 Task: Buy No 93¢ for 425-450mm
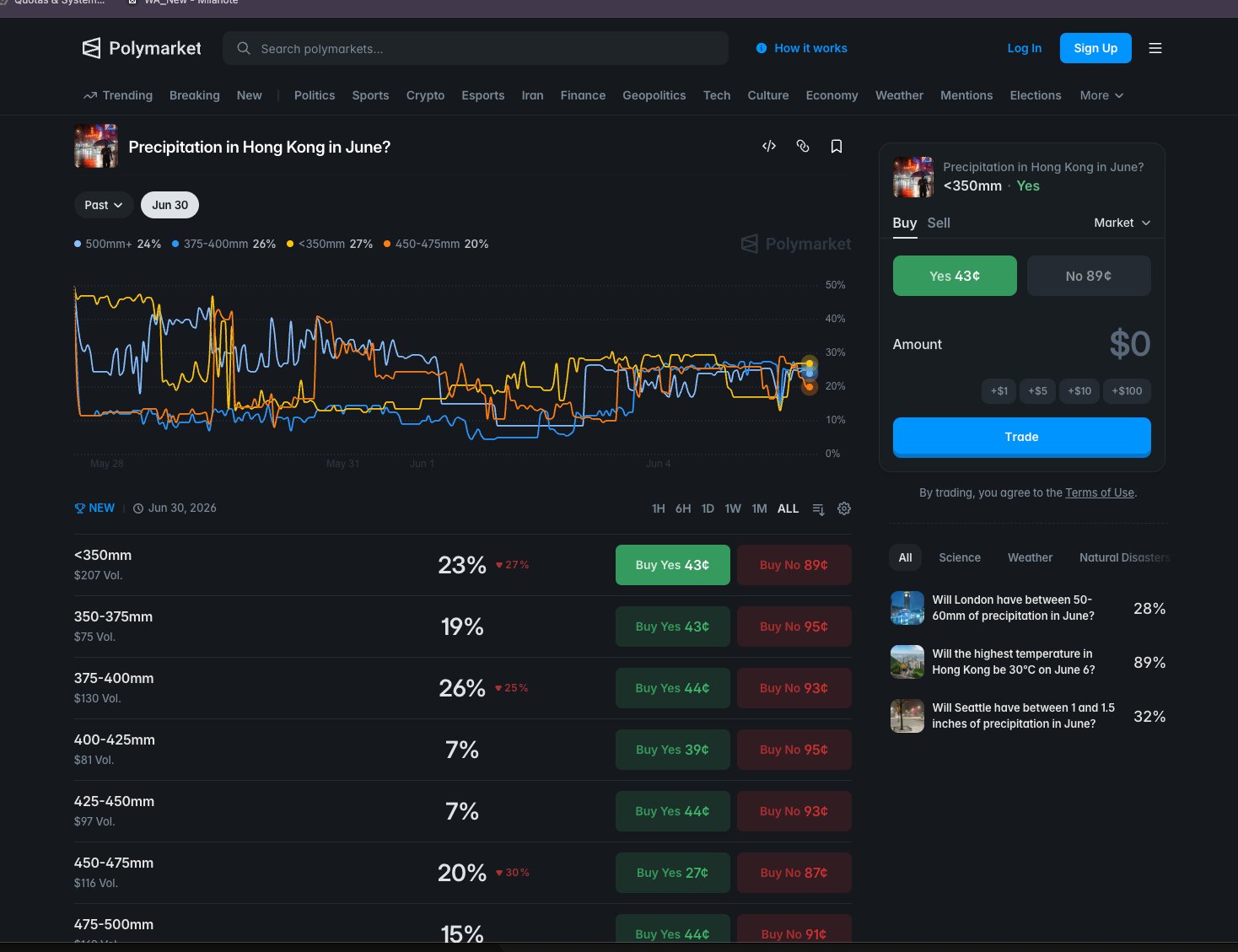794,811
